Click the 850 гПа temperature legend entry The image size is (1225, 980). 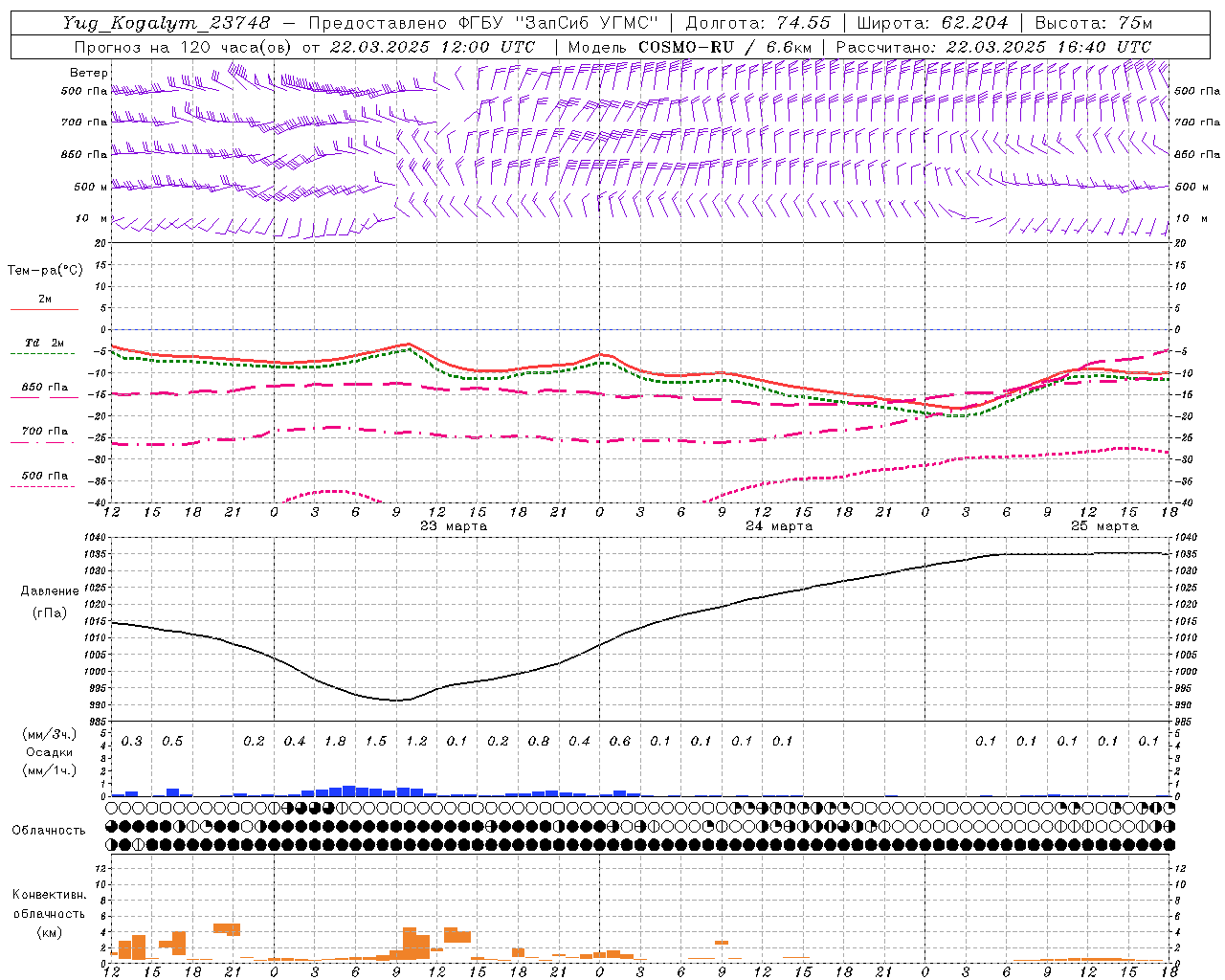tap(45, 388)
